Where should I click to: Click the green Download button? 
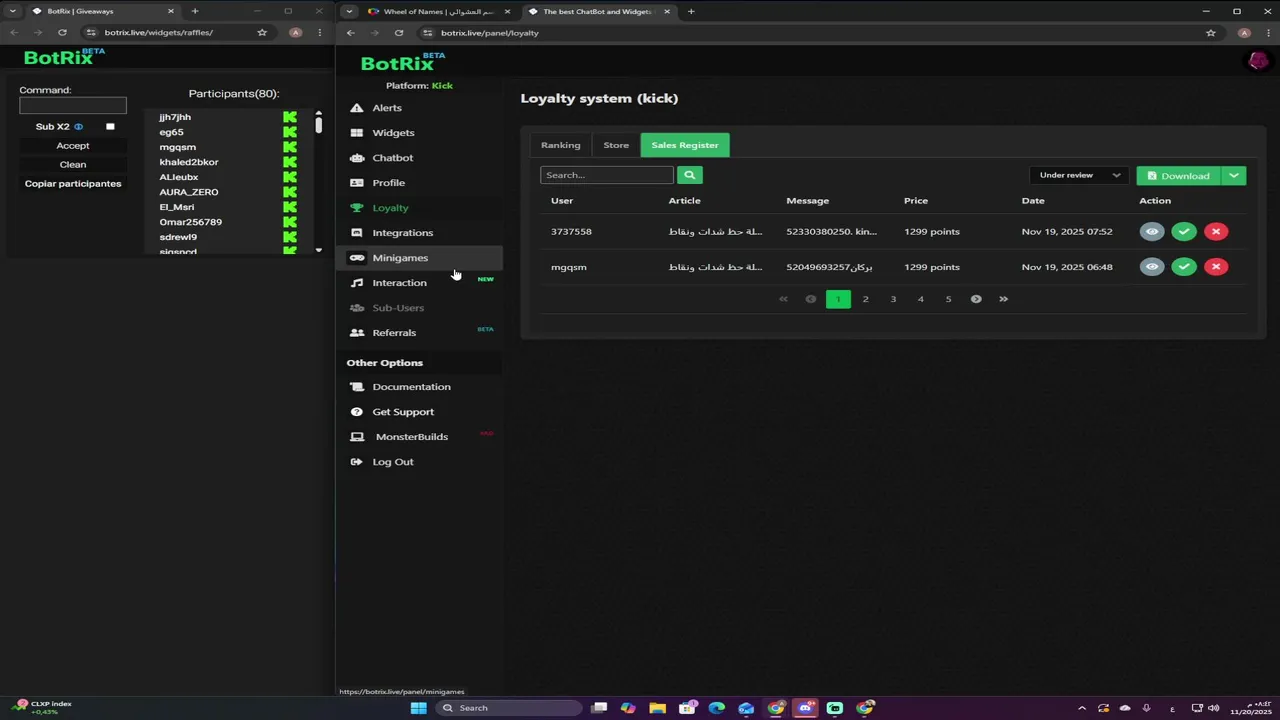pyautogui.click(x=1178, y=176)
